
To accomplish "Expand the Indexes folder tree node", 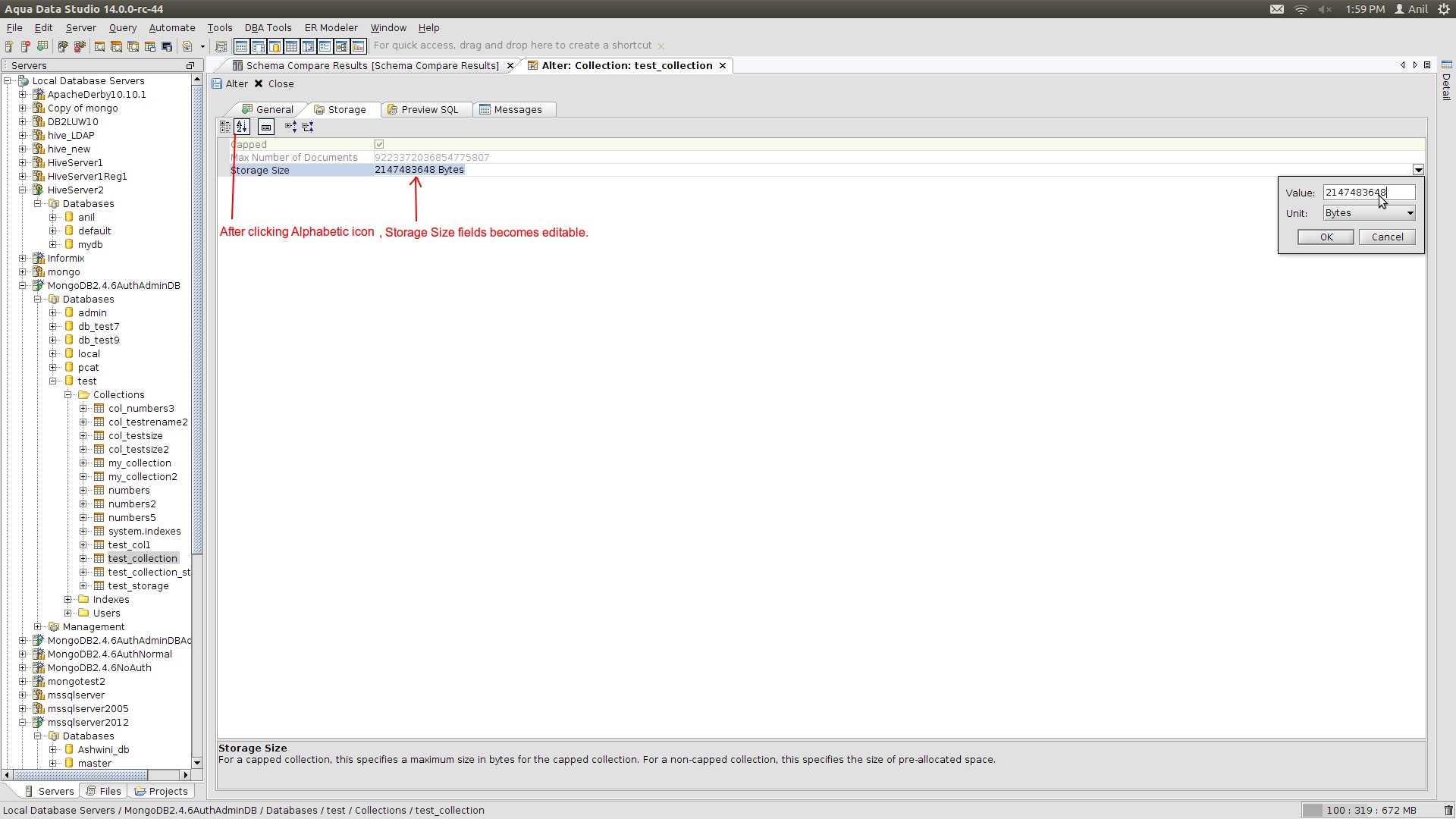I will click(68, 600).
